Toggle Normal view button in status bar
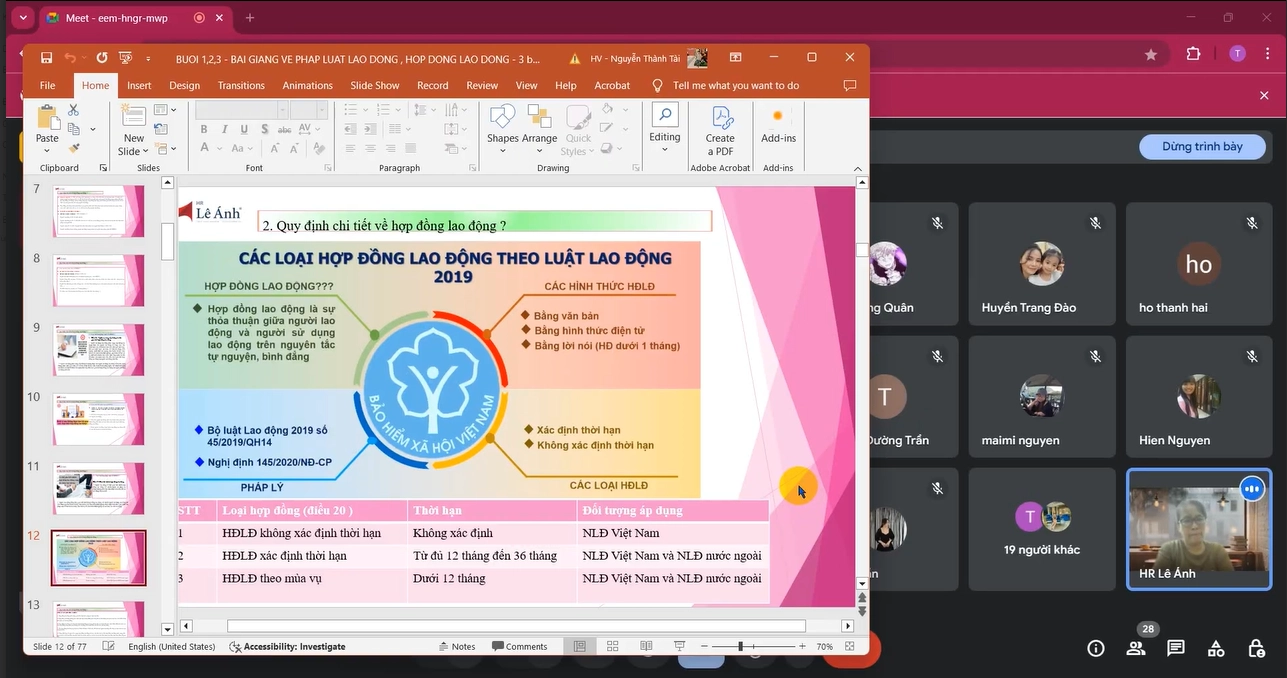 point(579,647)
